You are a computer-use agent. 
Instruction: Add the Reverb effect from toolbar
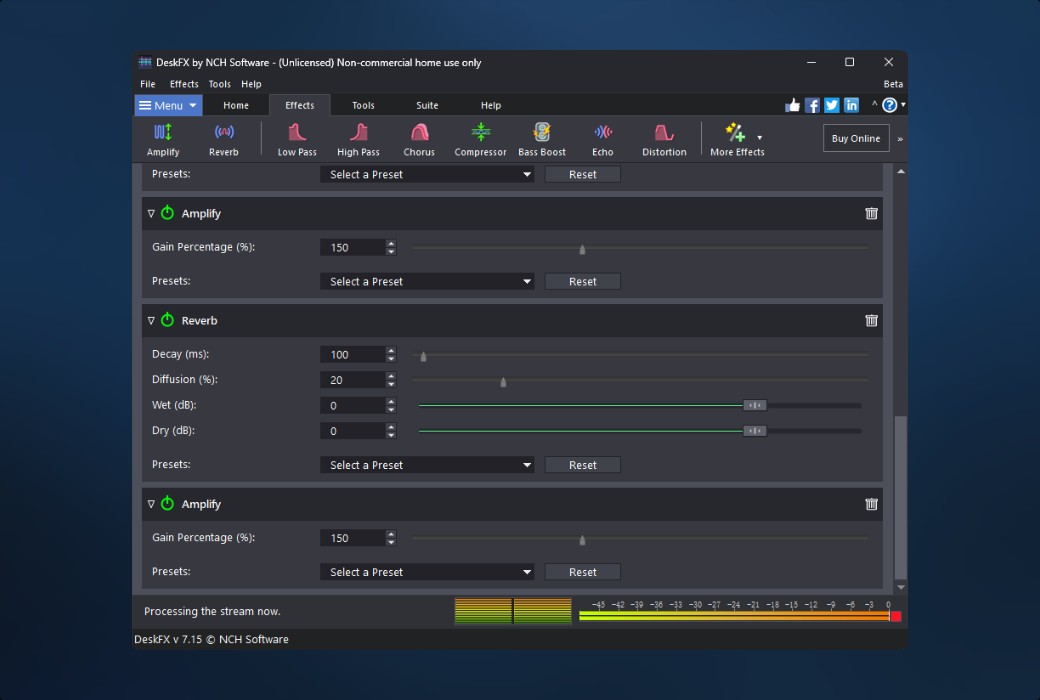[x=224, y=139]
